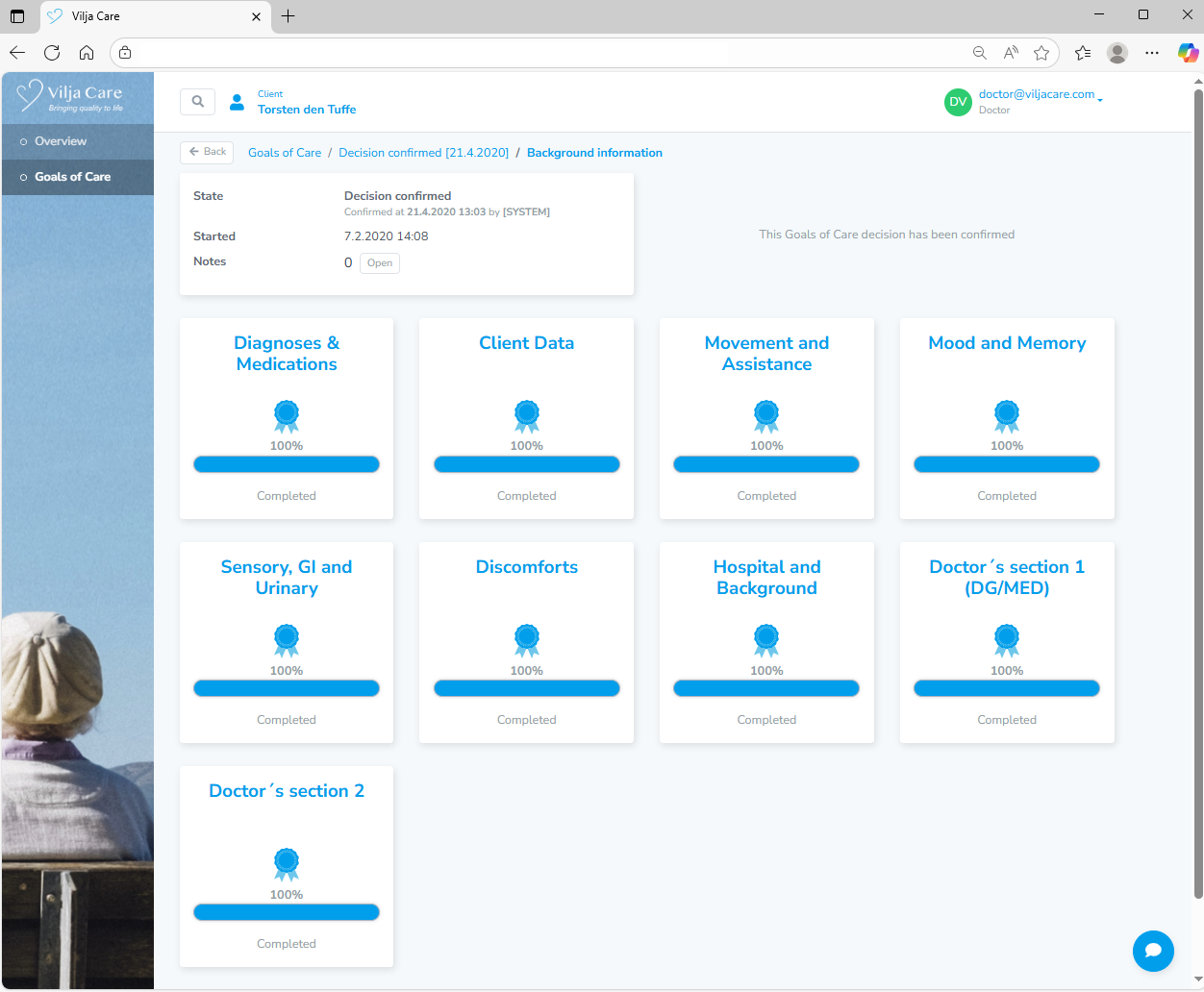
Task: Open Decision confirmed [21.4.2020] breadcrumb
Action: tap(423, 153)
